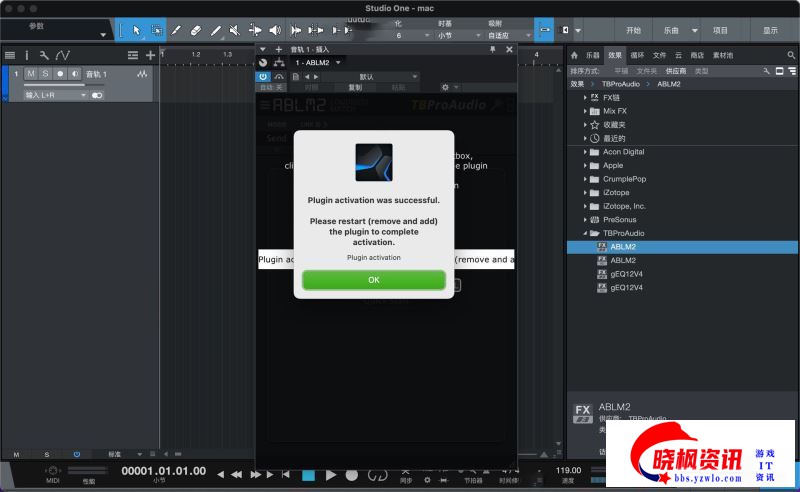Image resolution: width=800 pixels, height=492 pixels.
Task: Open the 开始 start page
Action: [633, 31]
